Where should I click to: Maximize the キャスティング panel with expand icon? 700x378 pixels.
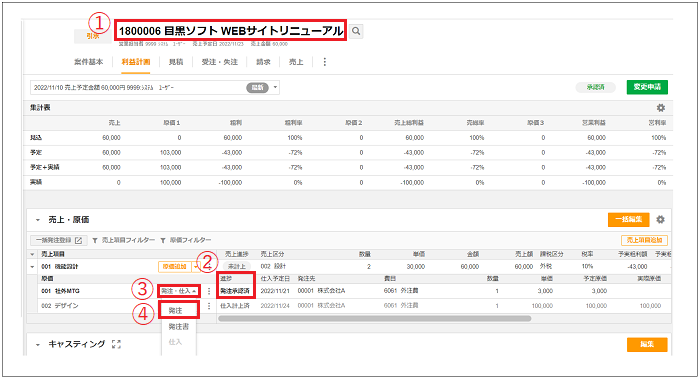coord(117,344)
